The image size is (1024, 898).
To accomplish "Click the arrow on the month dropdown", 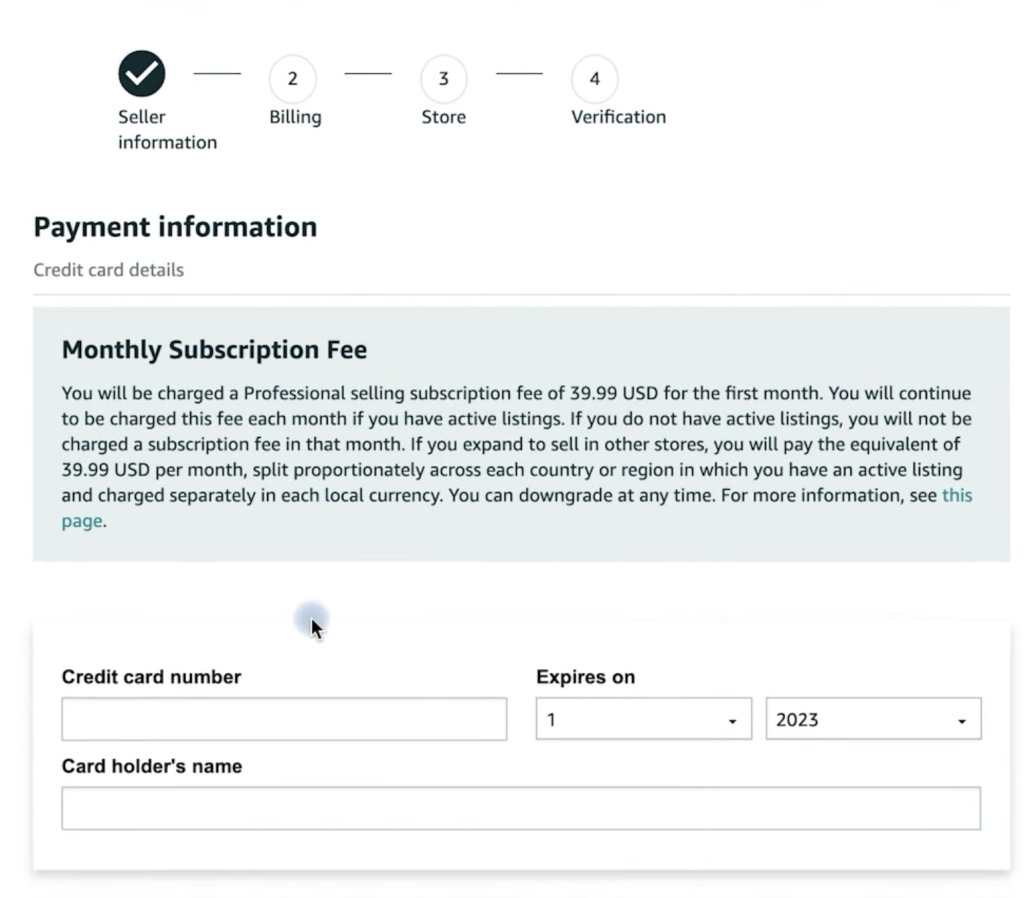I will coord(732,721).
